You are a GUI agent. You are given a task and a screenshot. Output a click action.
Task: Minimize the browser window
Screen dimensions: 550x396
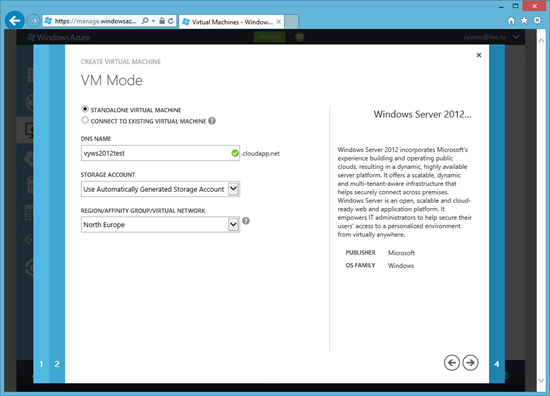click(501, 6)
